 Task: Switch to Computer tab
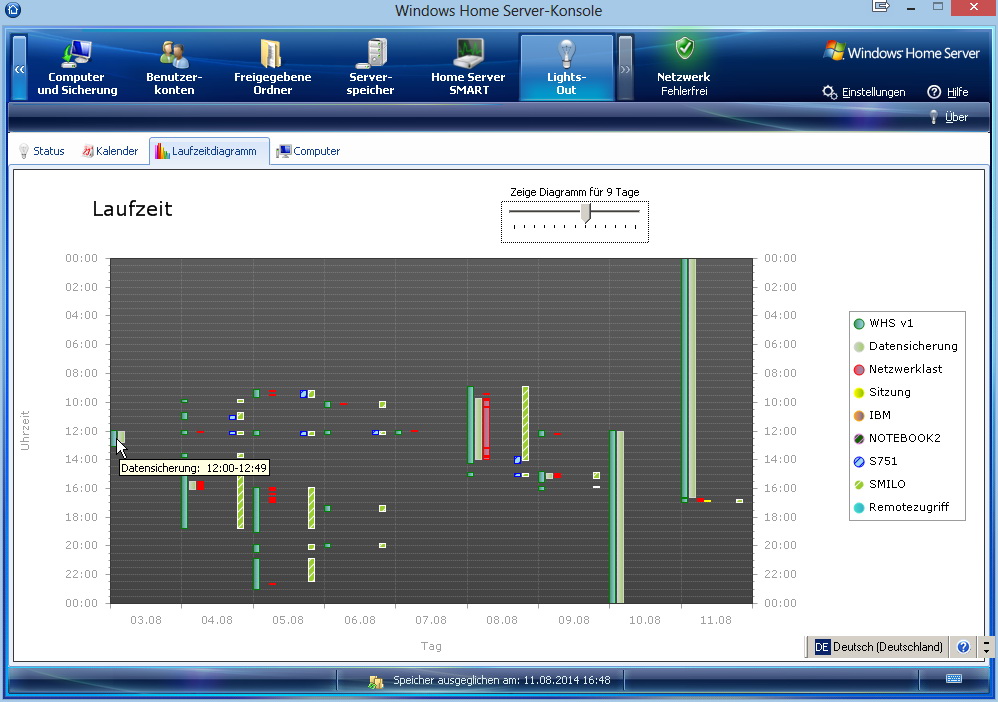click(308, 151)
